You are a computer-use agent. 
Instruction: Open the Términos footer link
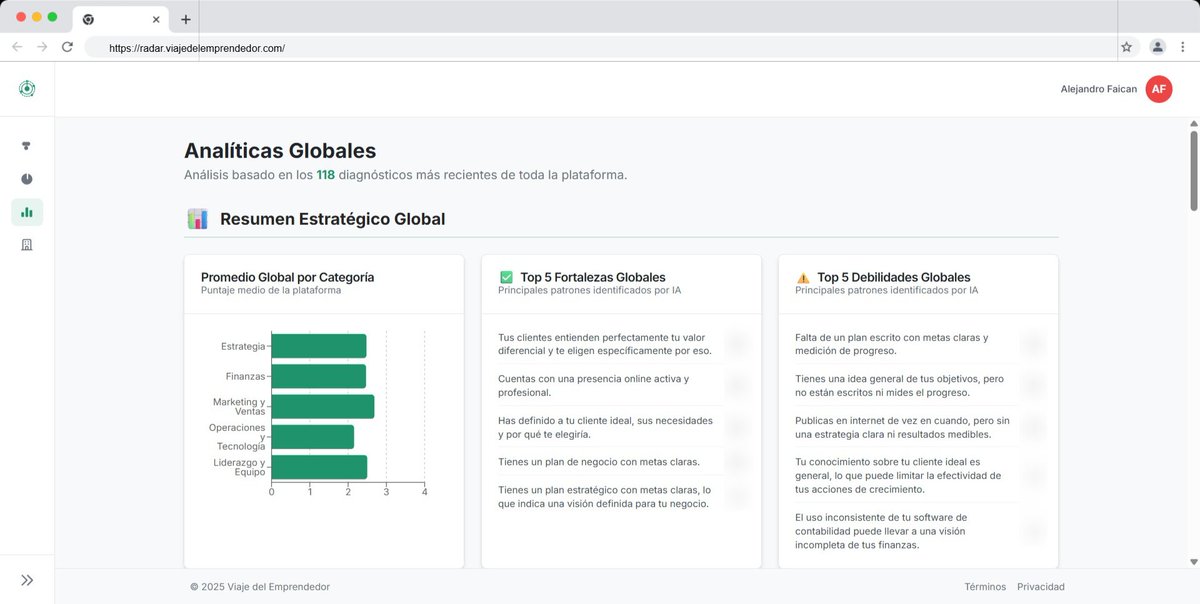point(985,587)
